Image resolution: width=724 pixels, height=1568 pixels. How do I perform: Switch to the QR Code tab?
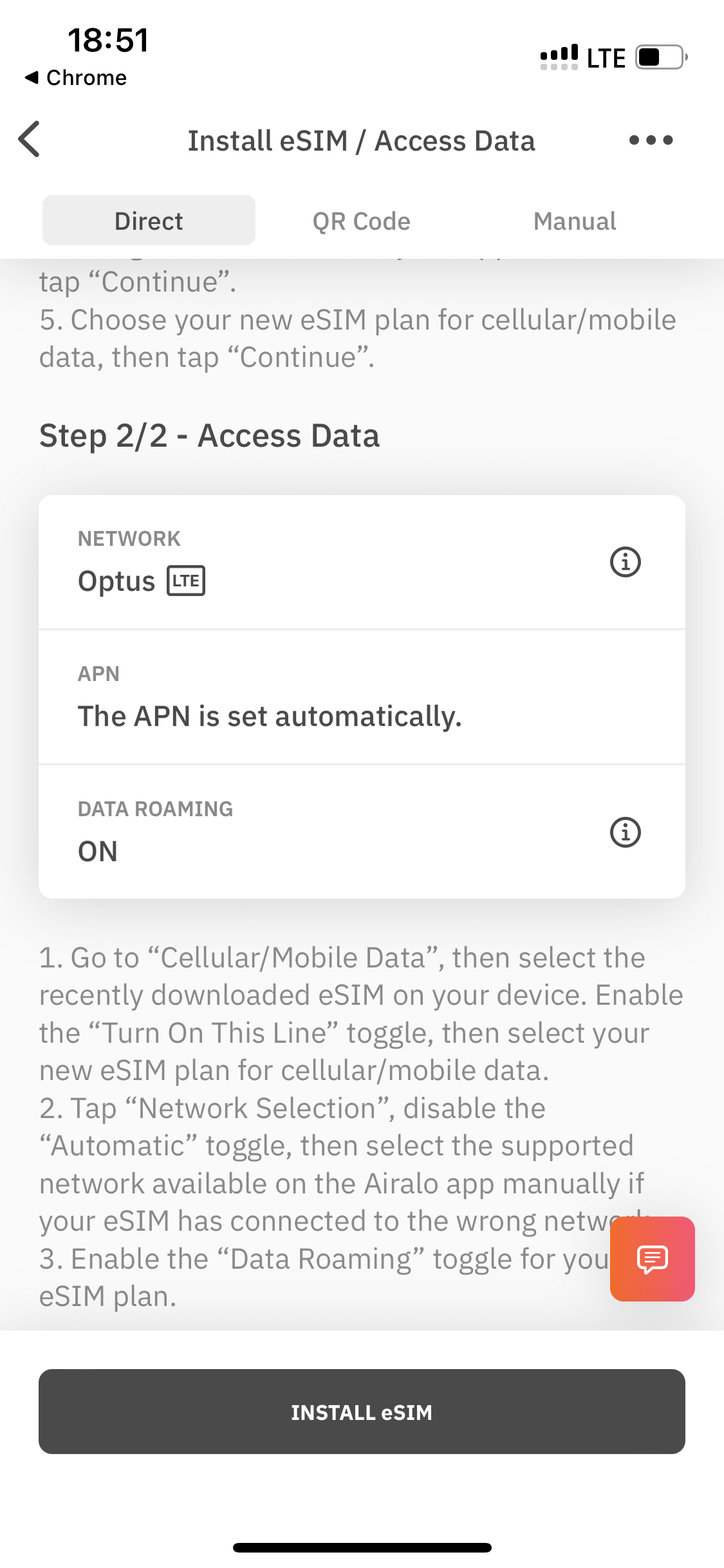361,221
